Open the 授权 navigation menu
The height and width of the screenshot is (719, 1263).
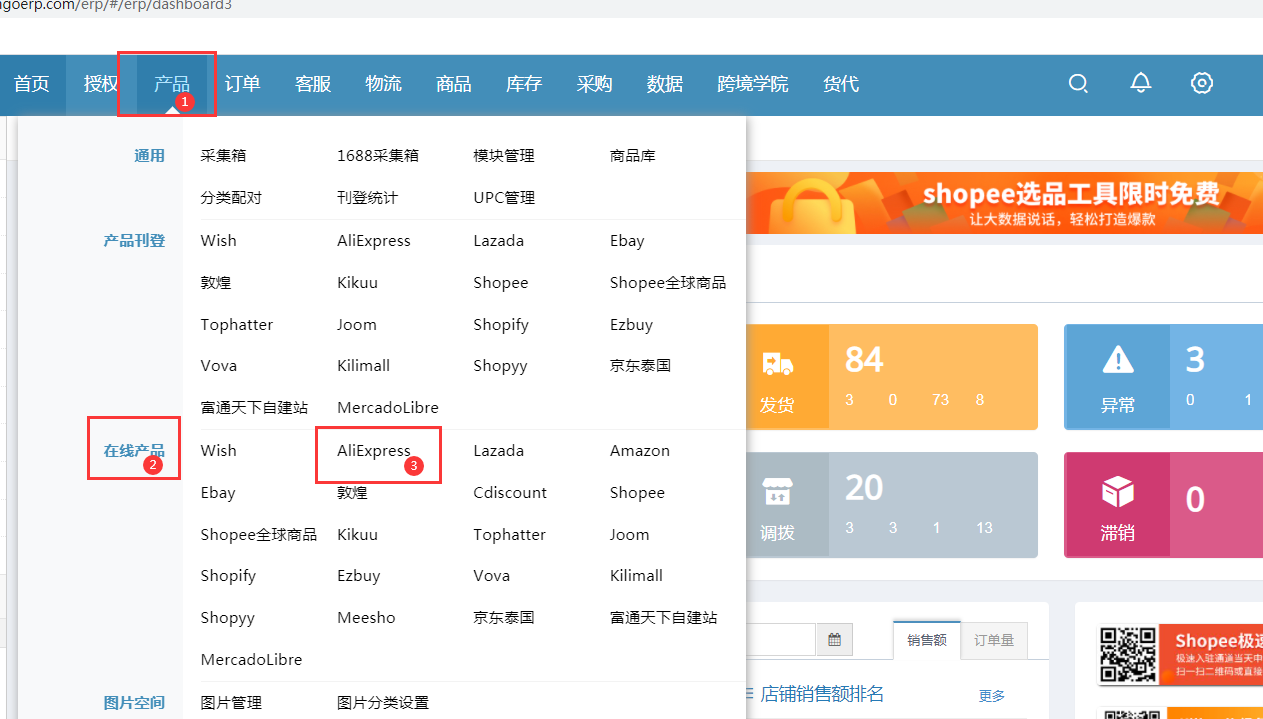(x=101, y=84)
